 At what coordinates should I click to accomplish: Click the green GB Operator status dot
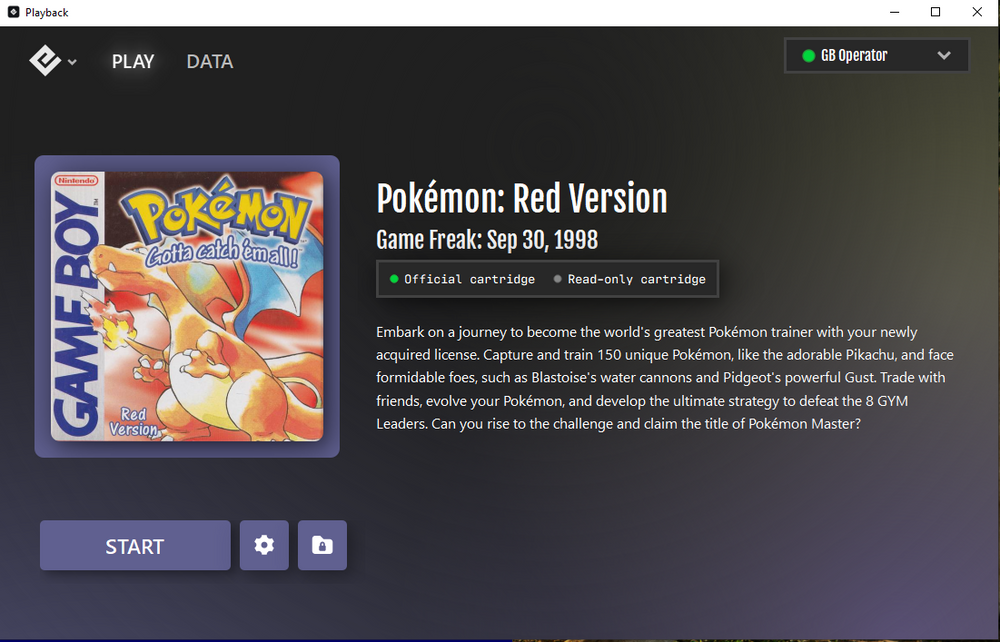click(808, 56)
